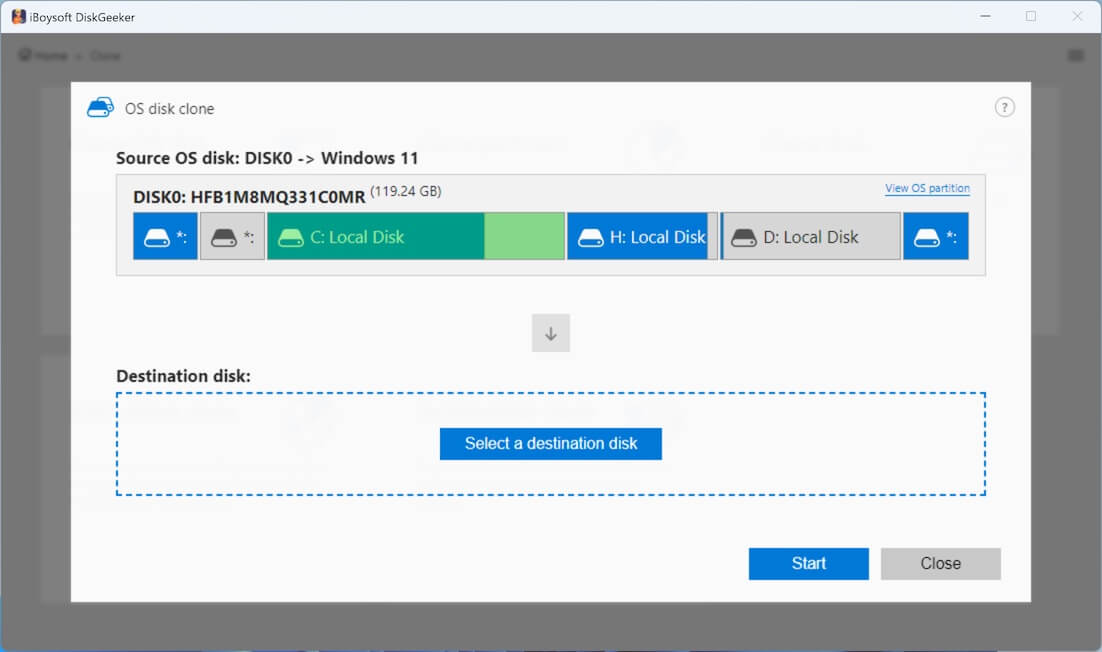This screenshot has width=1102, height=652.
Task: Click the H: Local Disk drive icon
Action: (x=590, y=238)
